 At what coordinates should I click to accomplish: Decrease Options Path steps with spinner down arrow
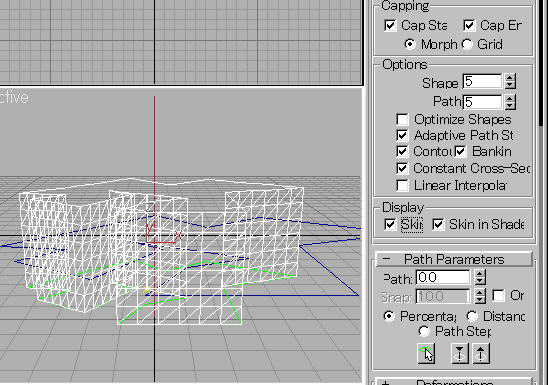tap(510, 106)
